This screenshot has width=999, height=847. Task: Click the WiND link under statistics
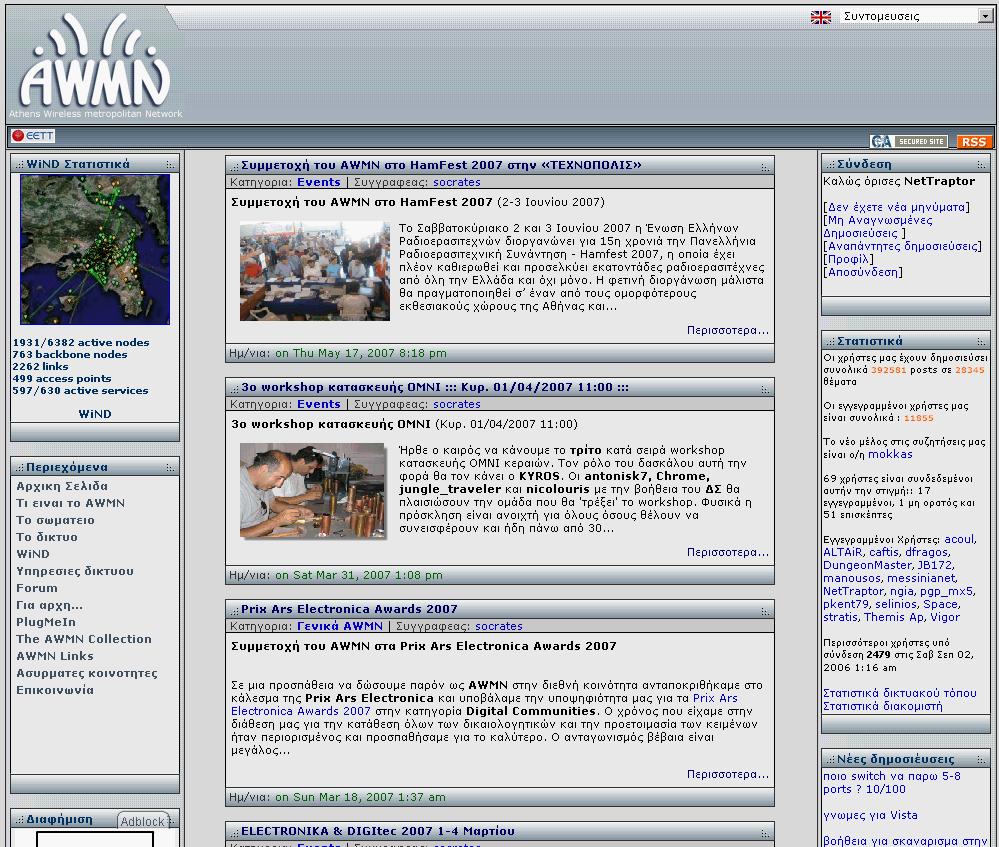[95, 414]
